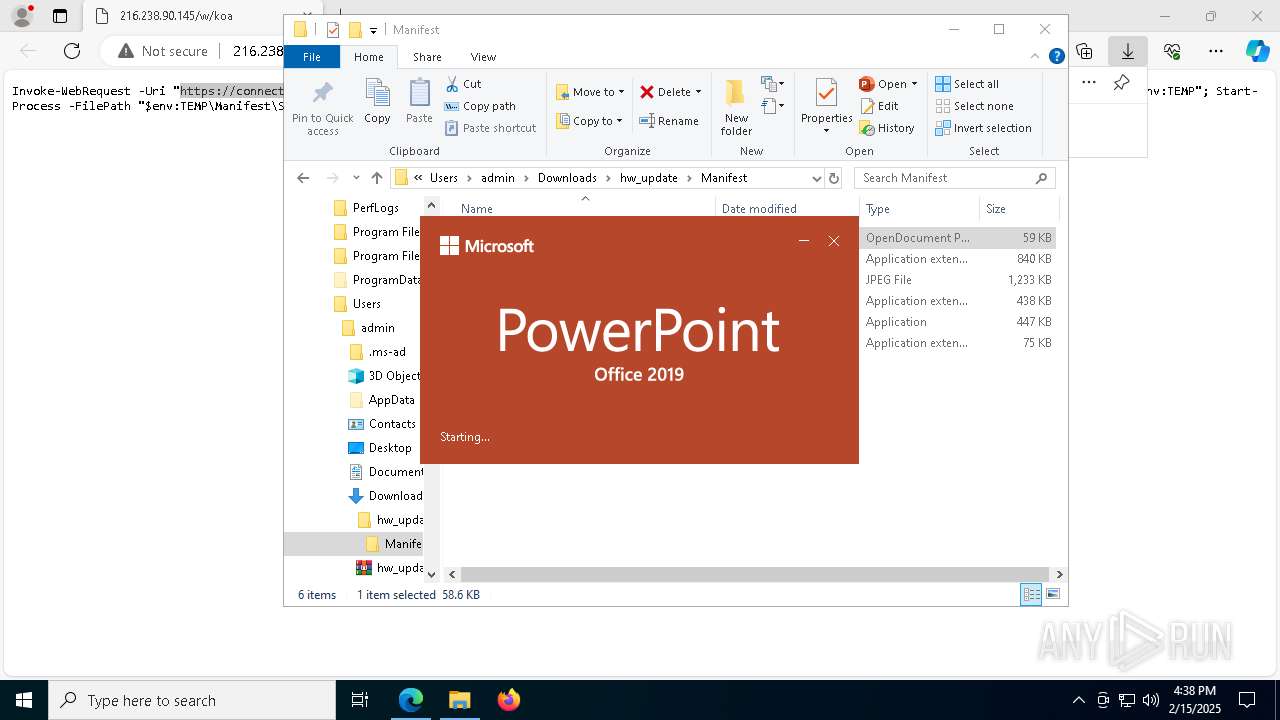
Task: Open the Share ribbon tab
Action: tap(427, 57)
